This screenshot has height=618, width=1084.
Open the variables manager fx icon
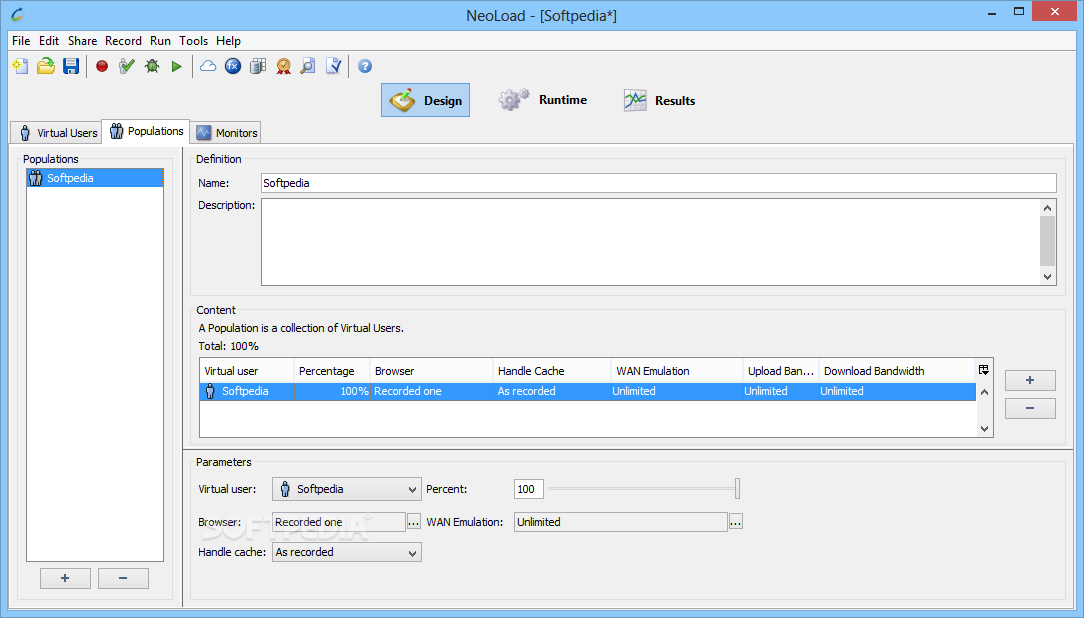[x=233, y=66]
